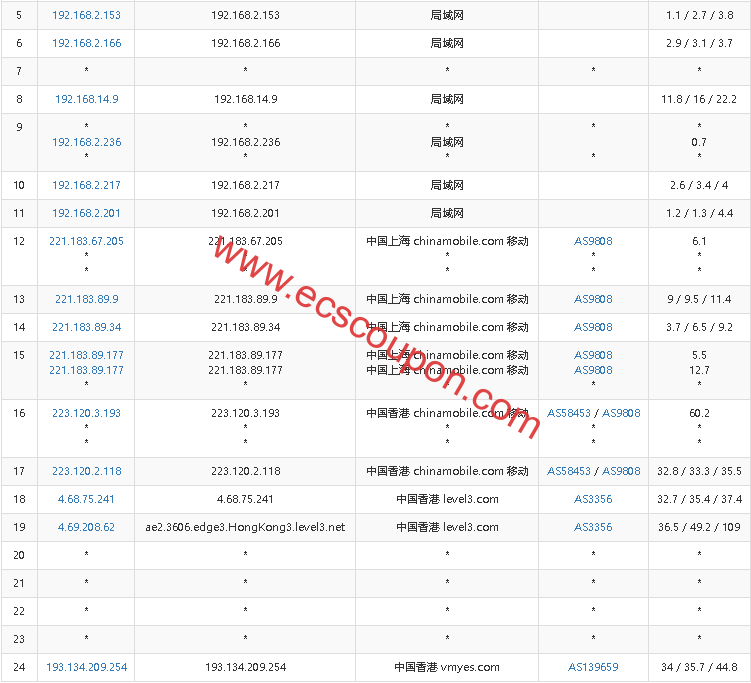
Task: Open IP link 223.120.3.193
Action: (86, 413)
